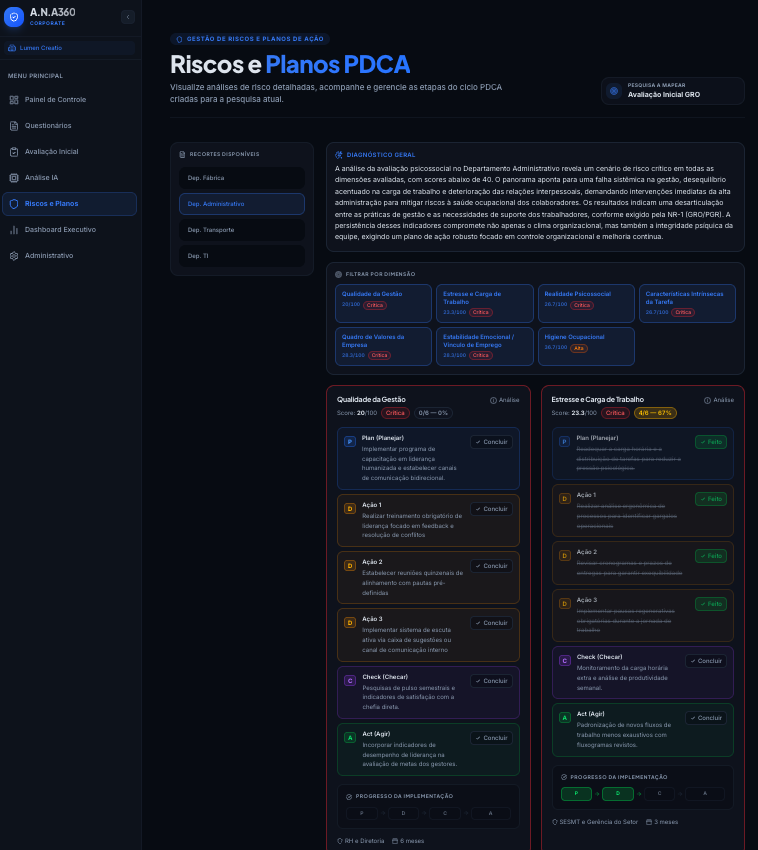
Task: Conclude Check (Checar) in Estresse e Carga card
Action: tap(706, 661)
